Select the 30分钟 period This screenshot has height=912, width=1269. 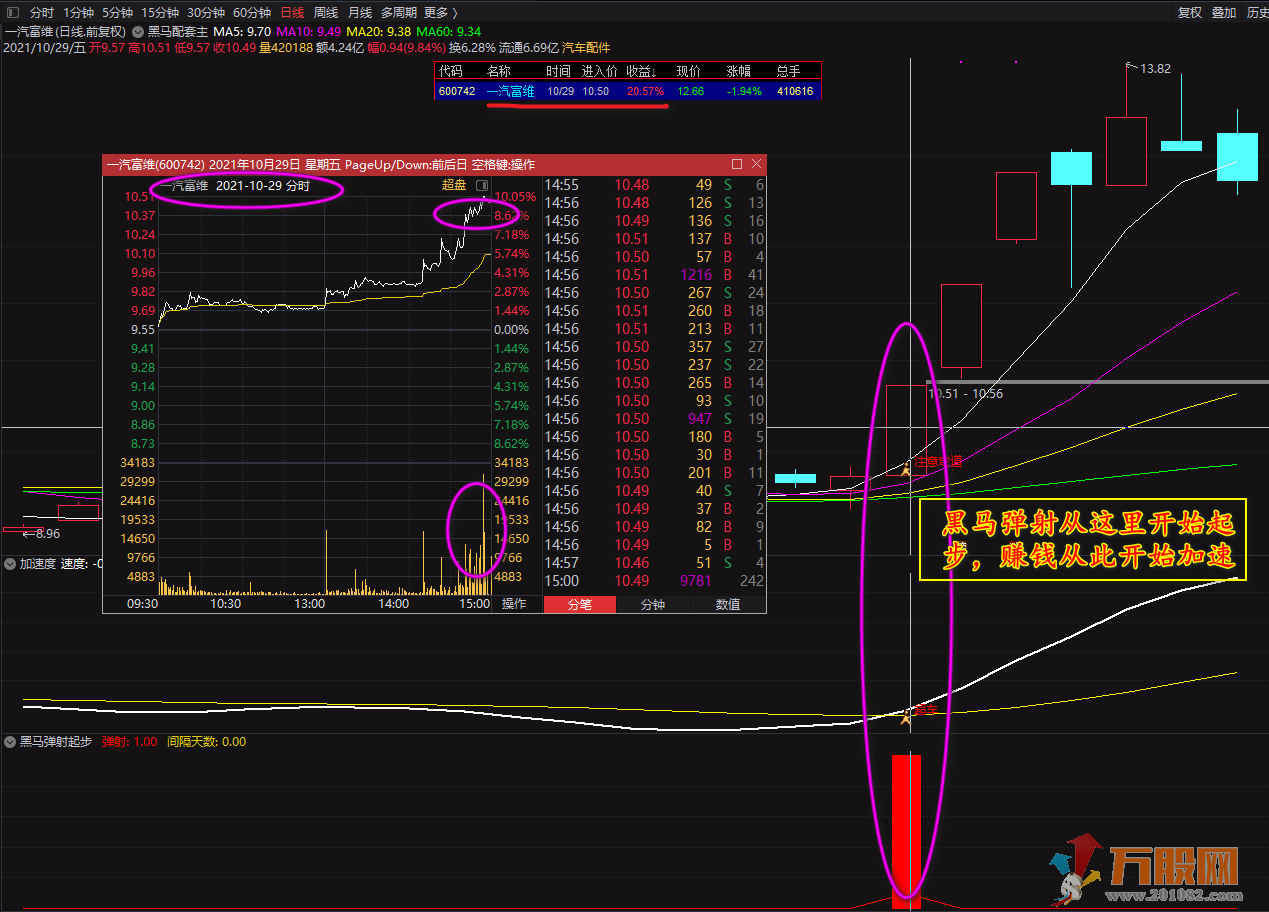206,13
